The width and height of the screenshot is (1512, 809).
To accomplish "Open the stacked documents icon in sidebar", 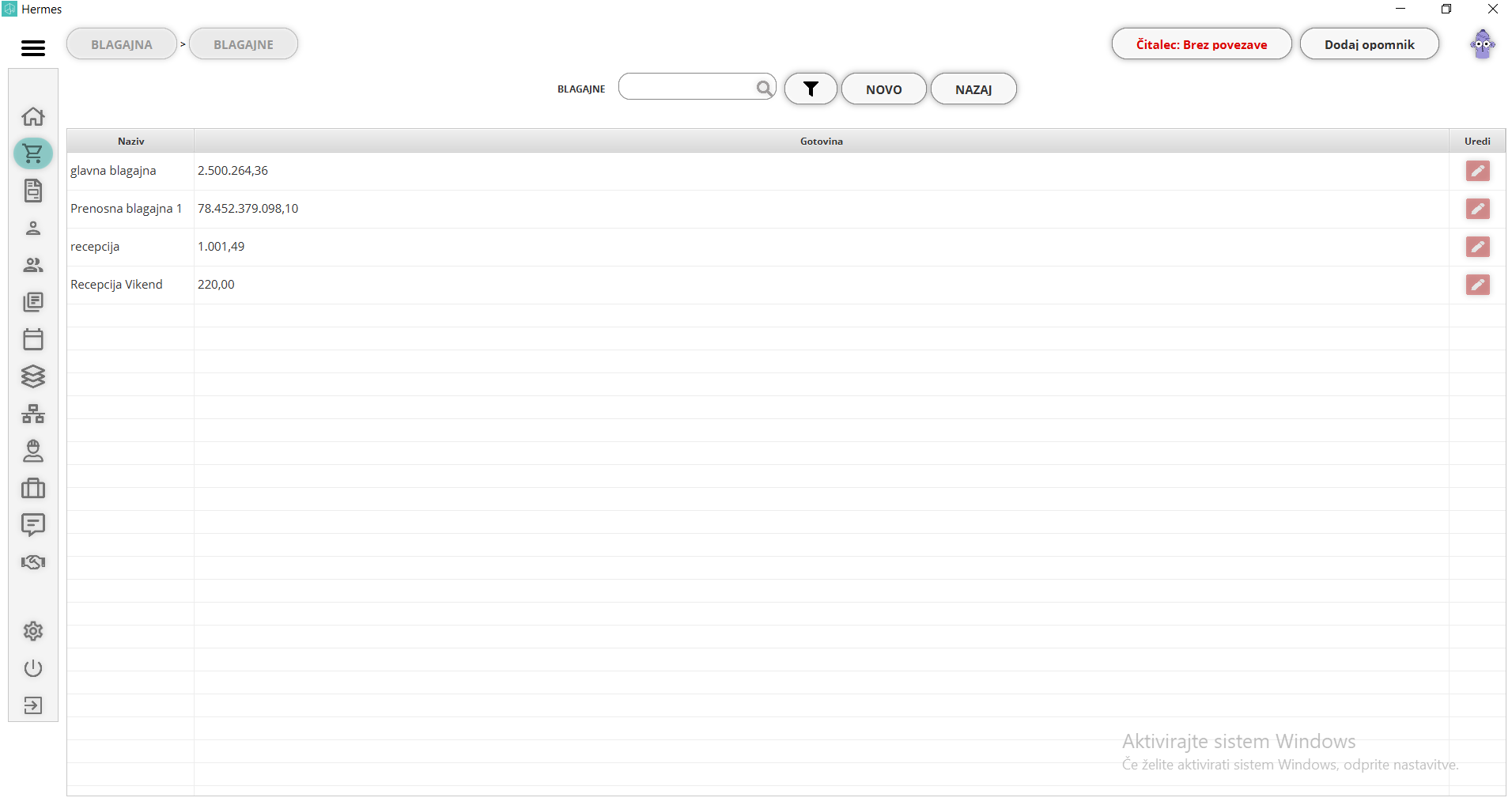I will (33, 302).
